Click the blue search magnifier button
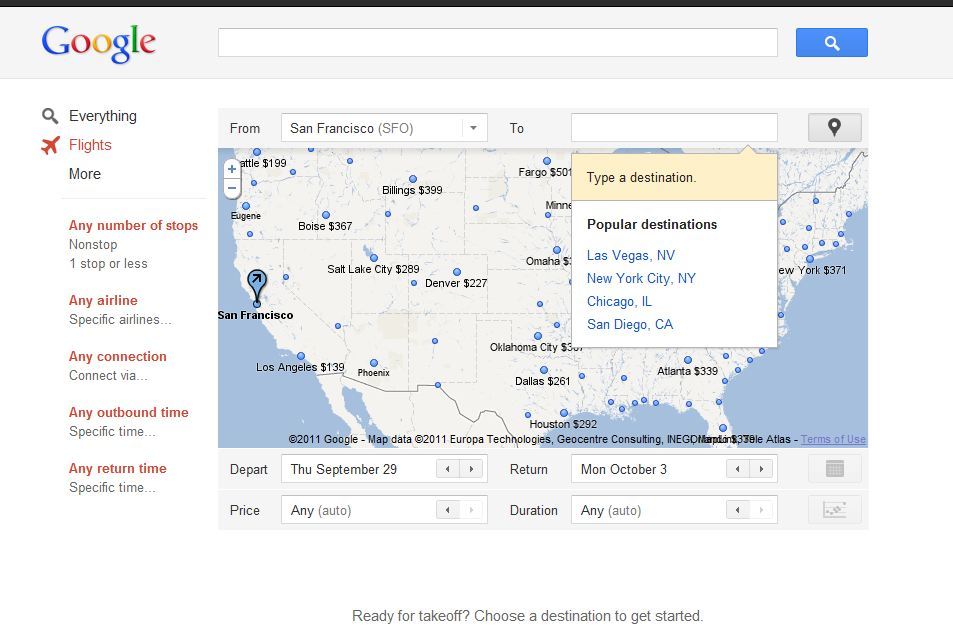The height and width of the screenshot is (638, 953). click(831, 43)
